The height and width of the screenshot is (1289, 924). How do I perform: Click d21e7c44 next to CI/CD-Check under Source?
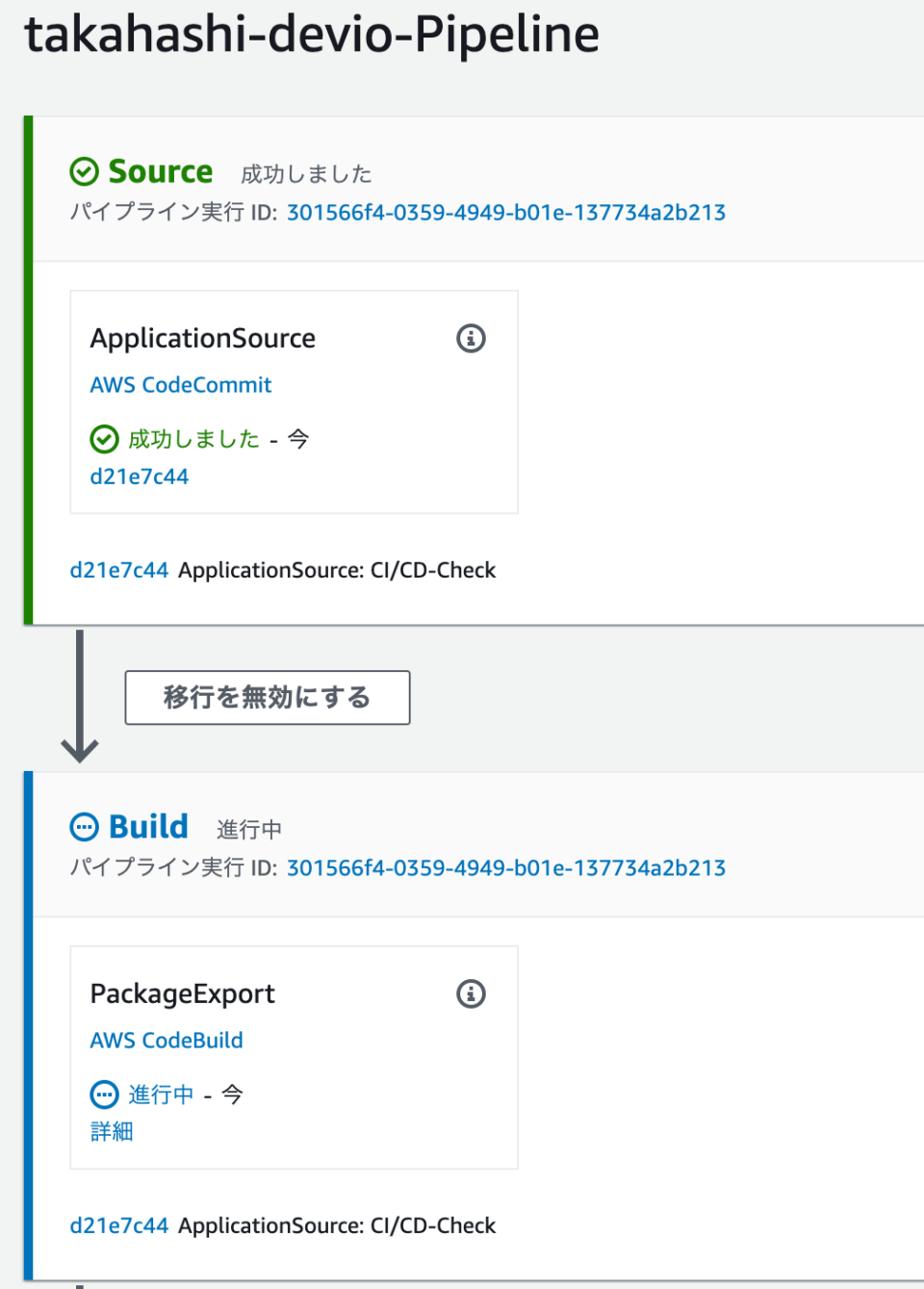tap(118, 570)
